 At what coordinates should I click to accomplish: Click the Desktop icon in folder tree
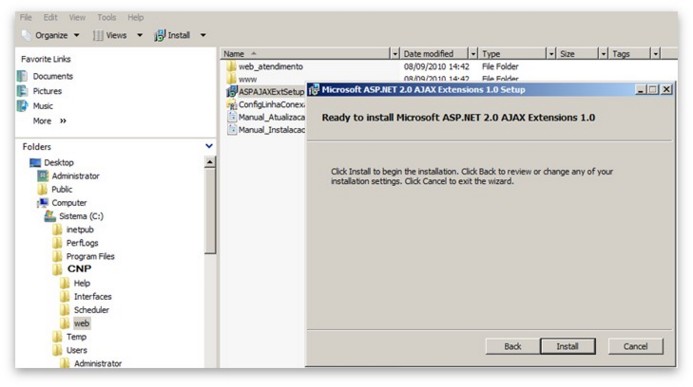35,163
